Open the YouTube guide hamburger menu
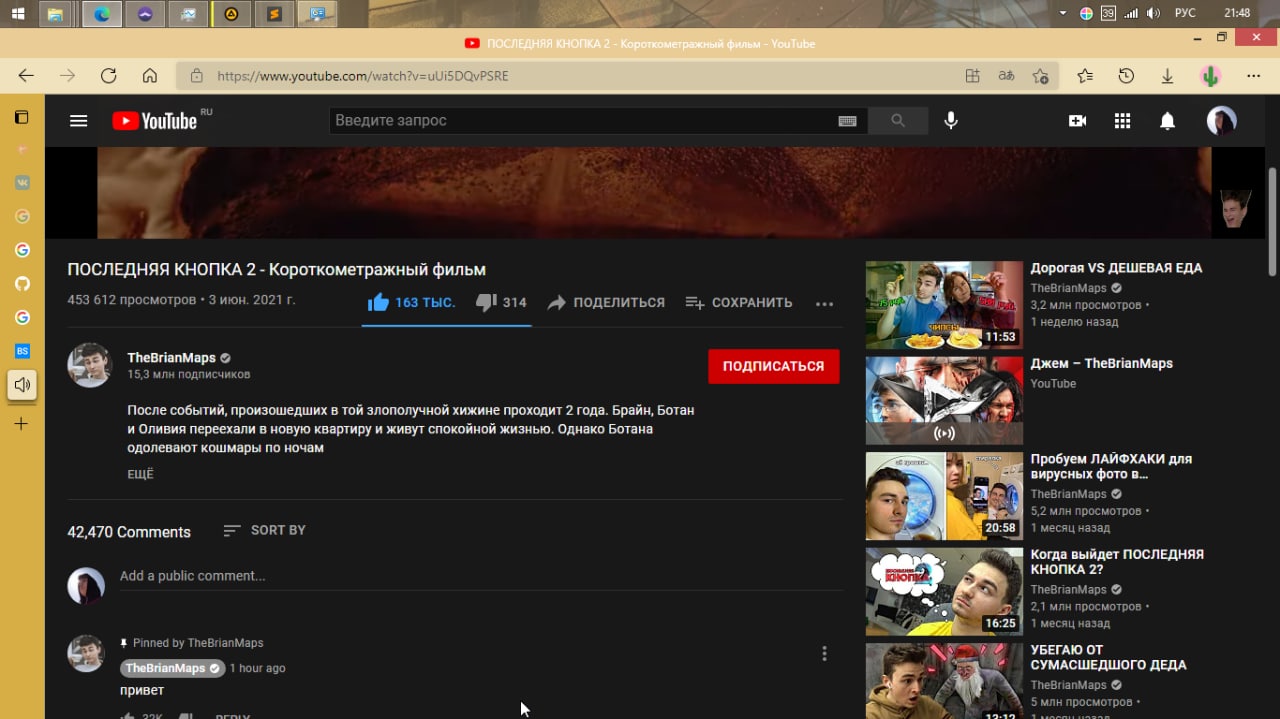Screen dimensions: 1280x719 (x=79, y=121)
